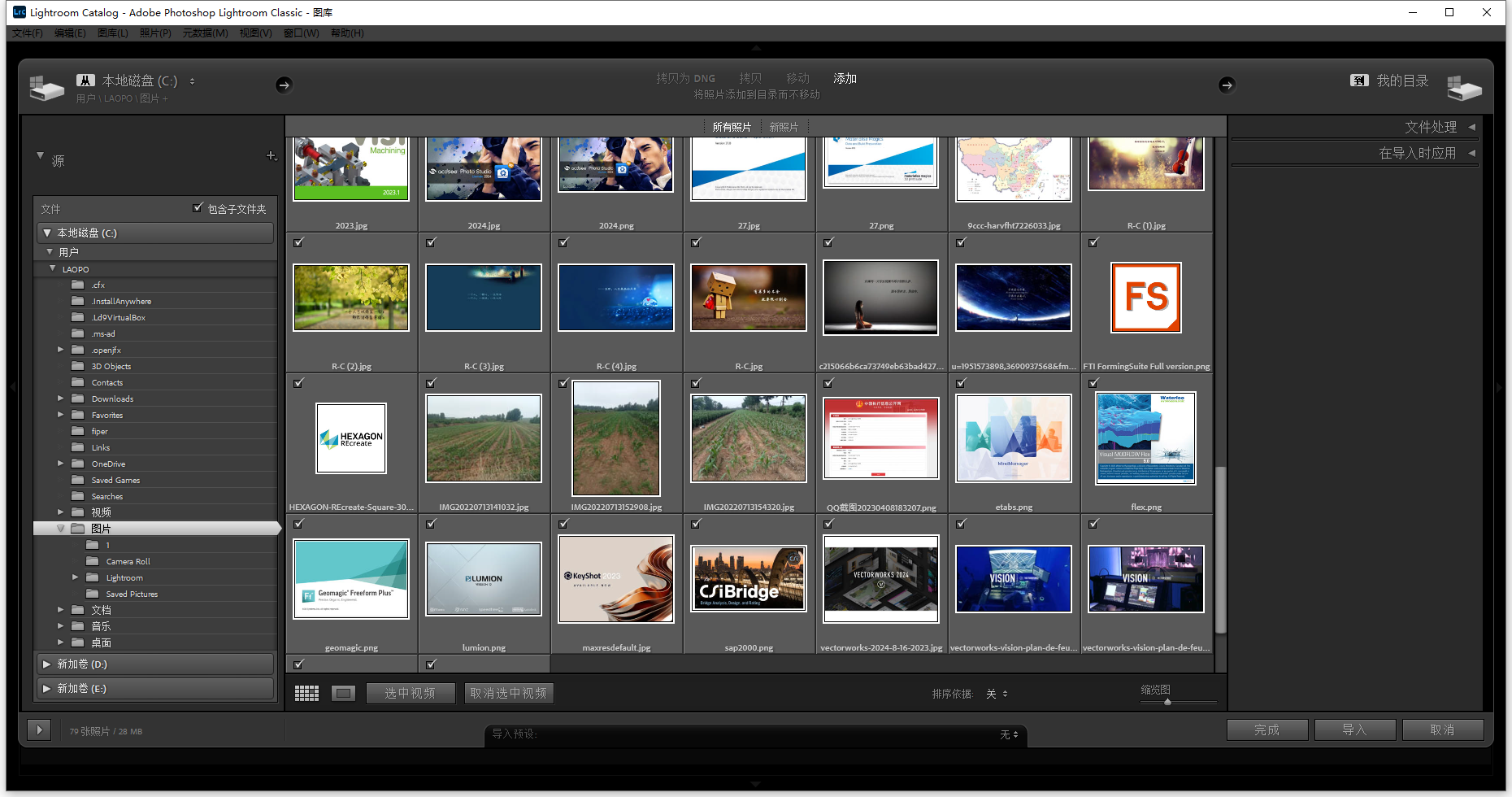Open 导入预设 dropdown showing 无

tap(1009, 734)
